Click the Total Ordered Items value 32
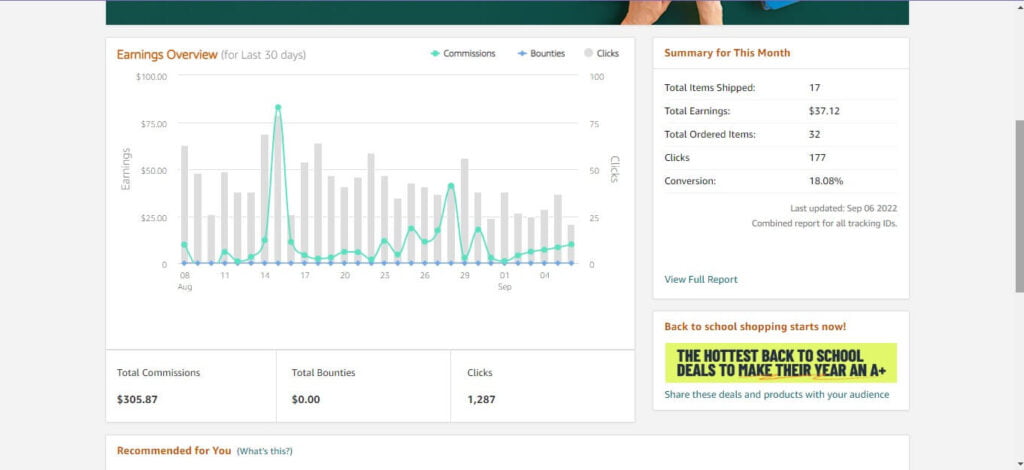This screenshot has height=470, width=1024. coord(814,134)
